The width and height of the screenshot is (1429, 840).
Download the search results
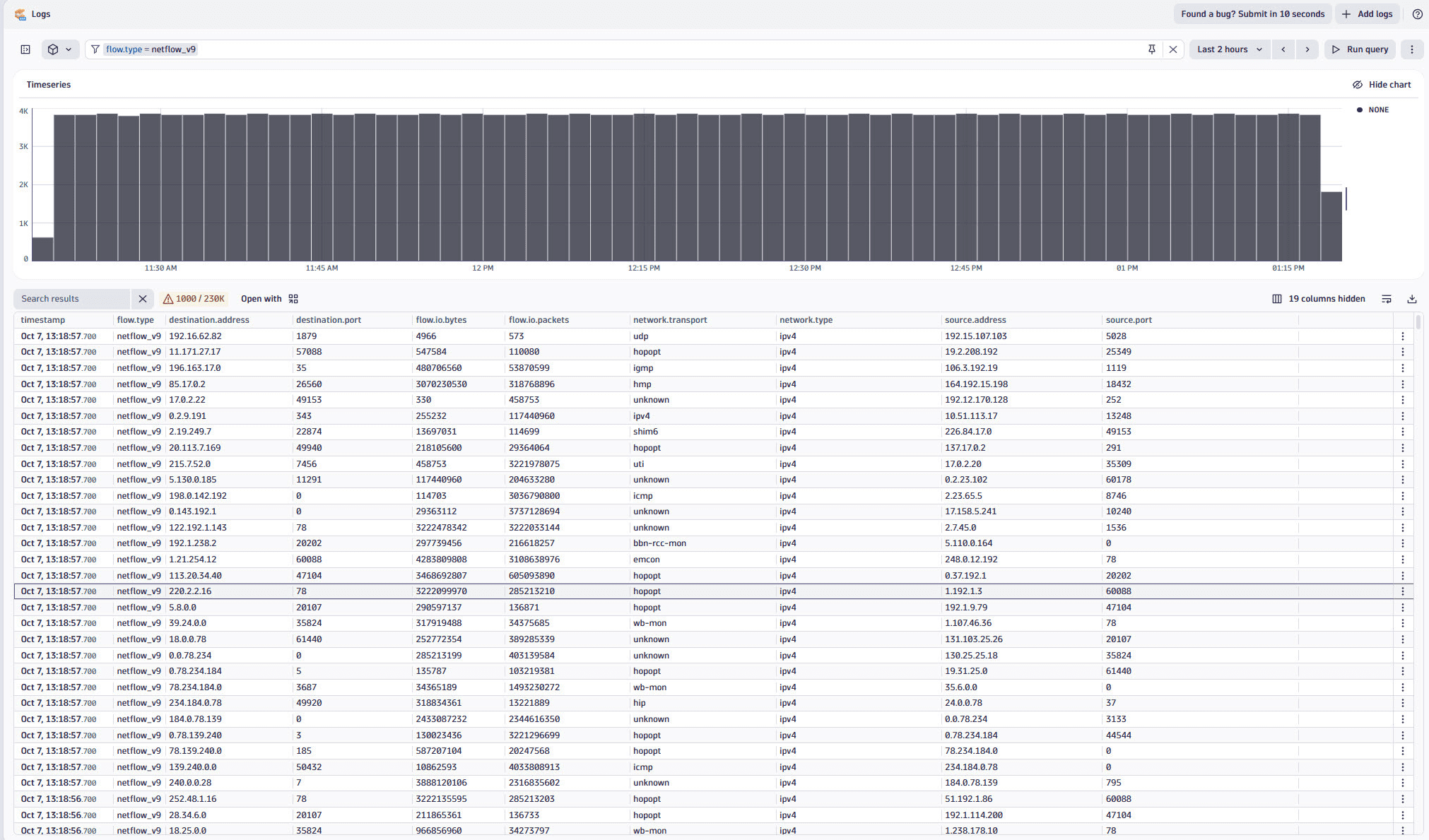point(1412,298)
